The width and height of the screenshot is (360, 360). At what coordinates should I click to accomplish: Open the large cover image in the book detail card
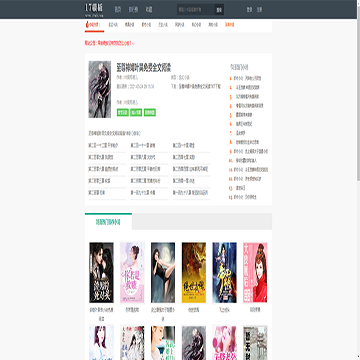(x=100, y=89)
